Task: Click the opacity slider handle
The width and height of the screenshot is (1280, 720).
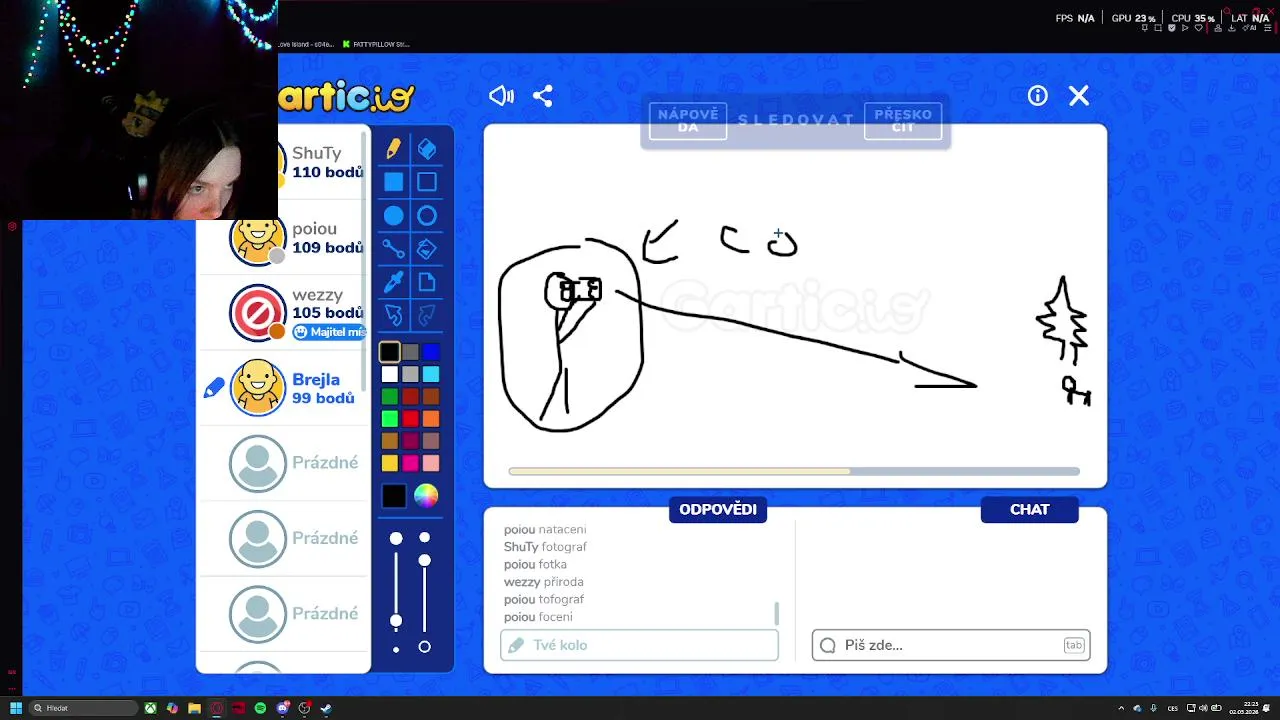Action: (425, 560)
